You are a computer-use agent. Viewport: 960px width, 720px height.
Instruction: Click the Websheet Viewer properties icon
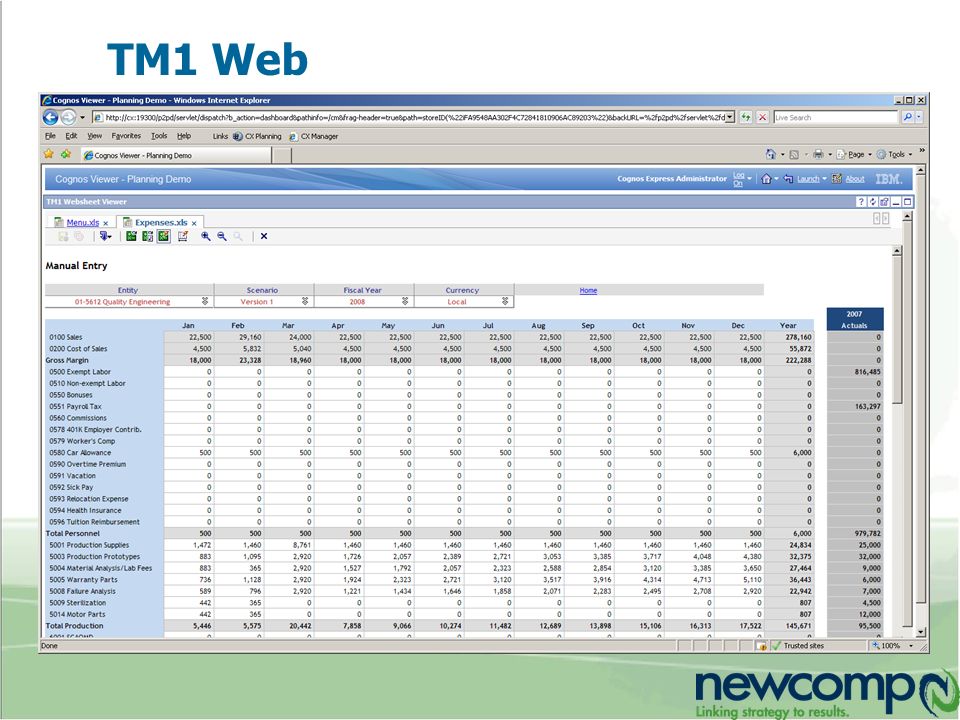[x=884, y=201]
